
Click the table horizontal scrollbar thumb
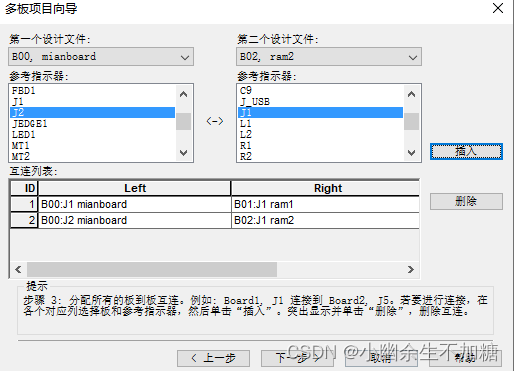(152, 269)
